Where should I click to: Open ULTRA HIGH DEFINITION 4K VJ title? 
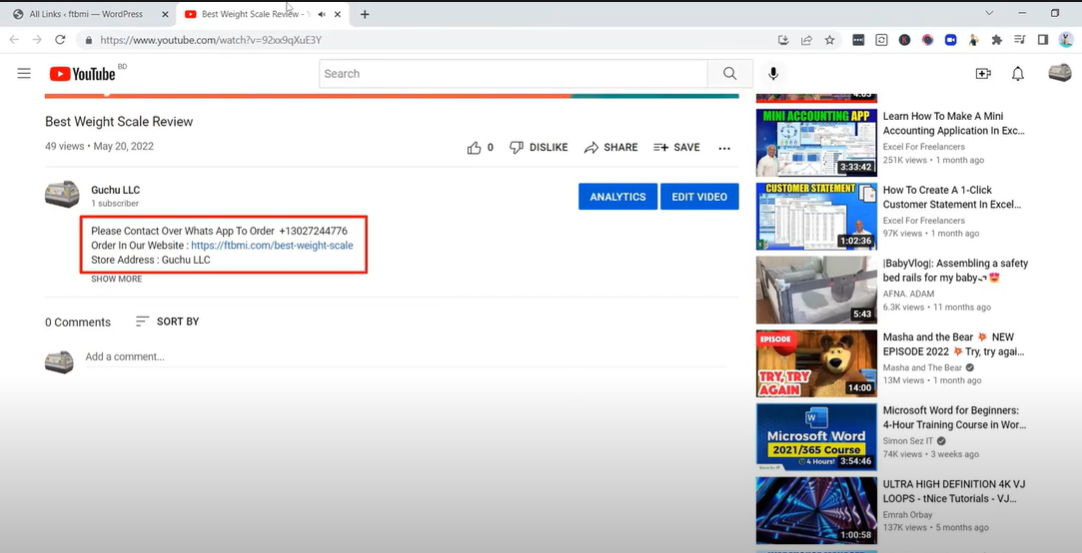coord(954,491)
